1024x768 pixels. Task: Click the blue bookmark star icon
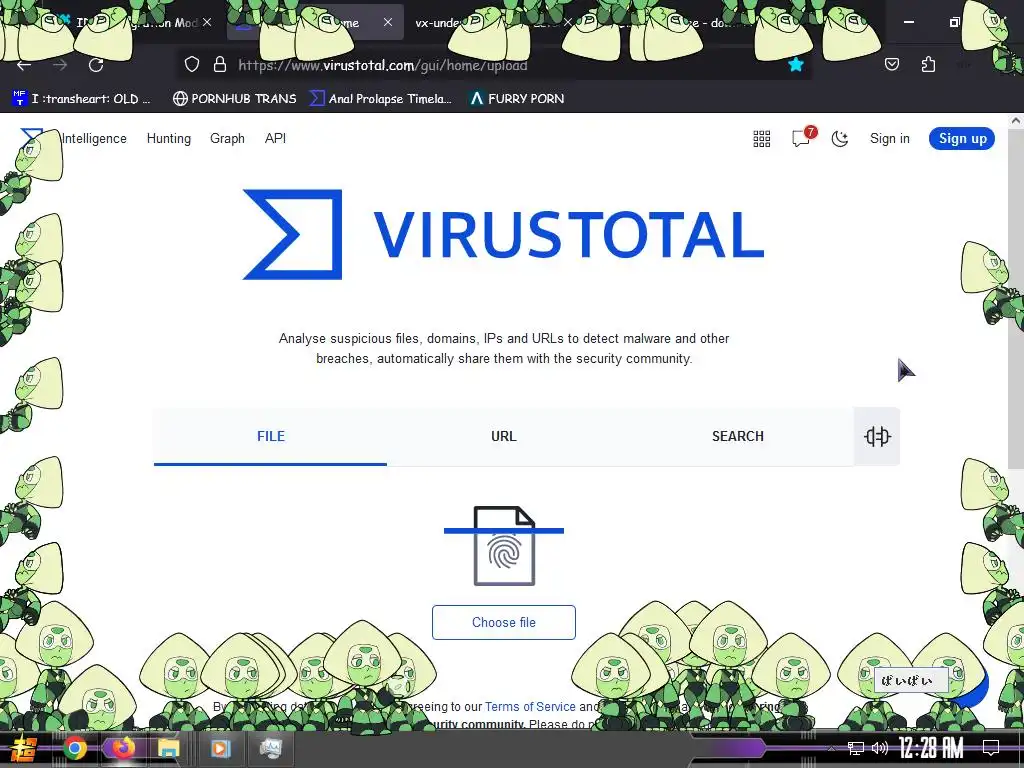tap(795, 64)
